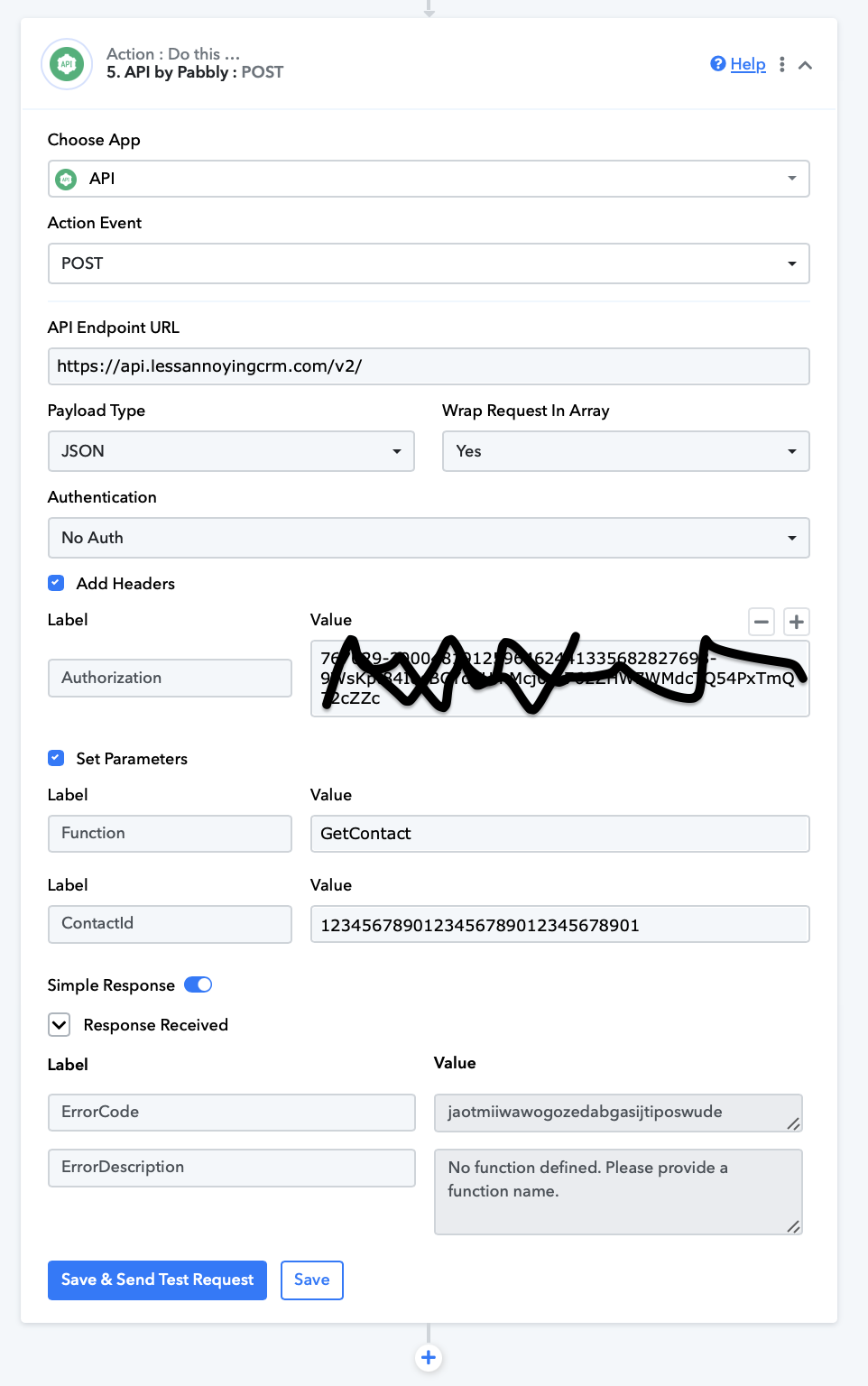The width and height of the screenshot is (868, 1386).
Task: Collapse the action step with the chevron
Action: (806, 65)
